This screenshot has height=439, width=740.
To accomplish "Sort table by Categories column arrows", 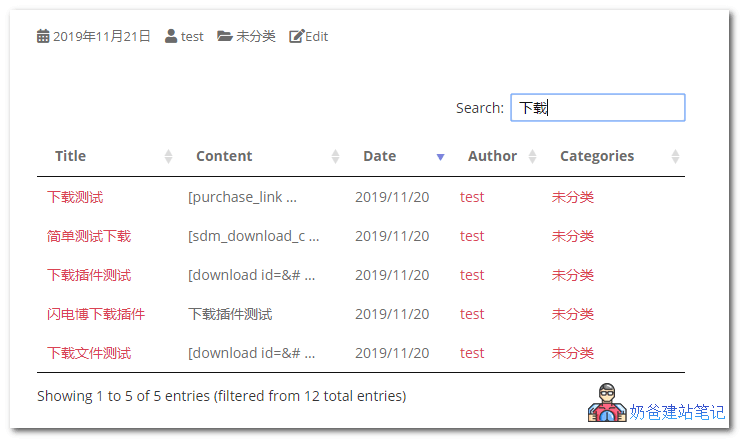I will coord(675,156).
